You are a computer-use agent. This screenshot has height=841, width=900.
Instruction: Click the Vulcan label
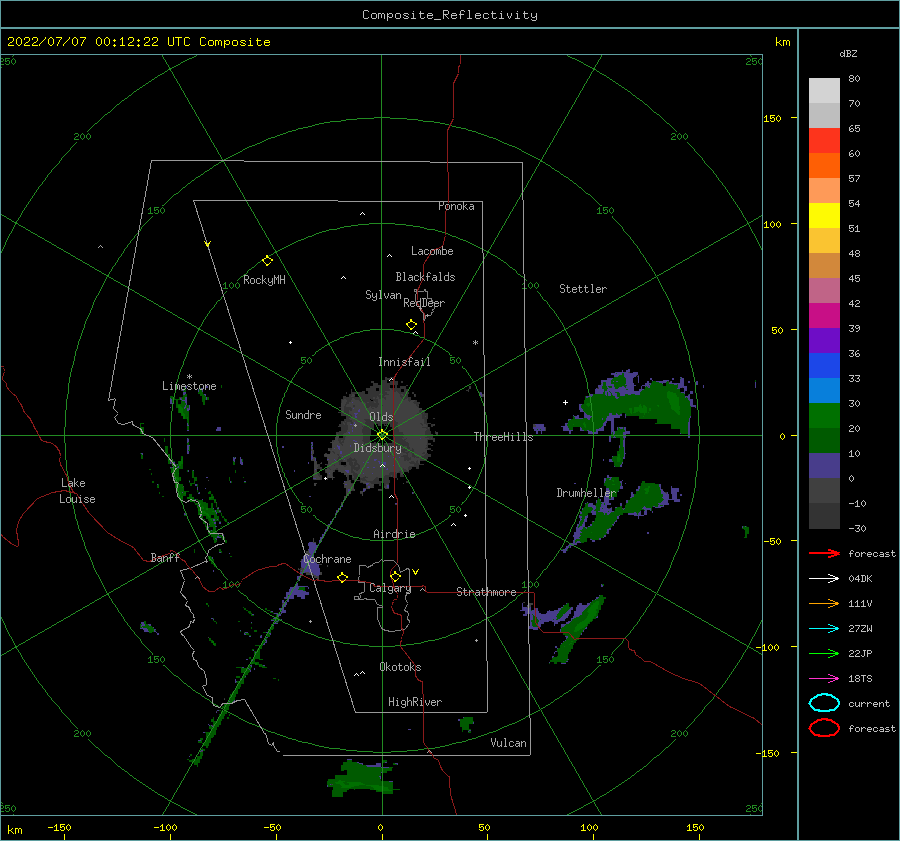point(509,743)
